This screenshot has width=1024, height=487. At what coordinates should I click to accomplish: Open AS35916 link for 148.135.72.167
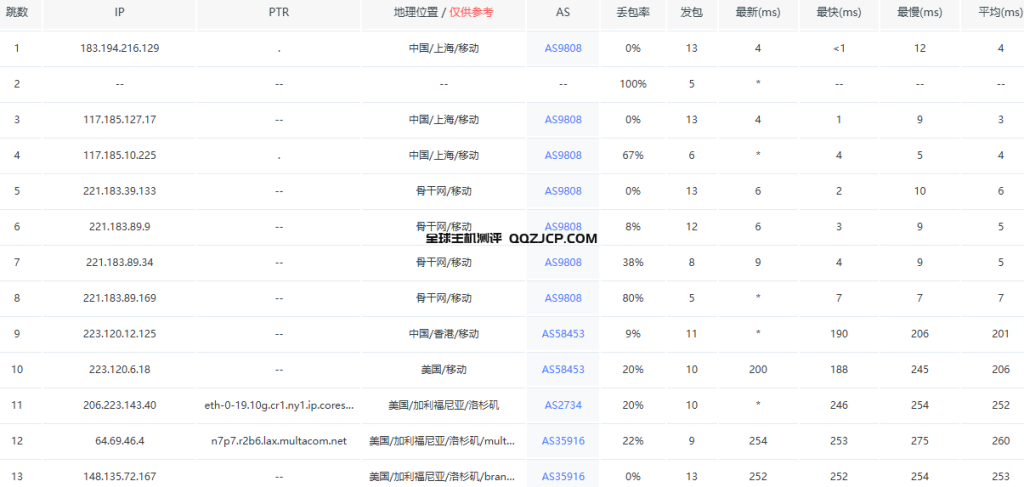coord(563,477)
